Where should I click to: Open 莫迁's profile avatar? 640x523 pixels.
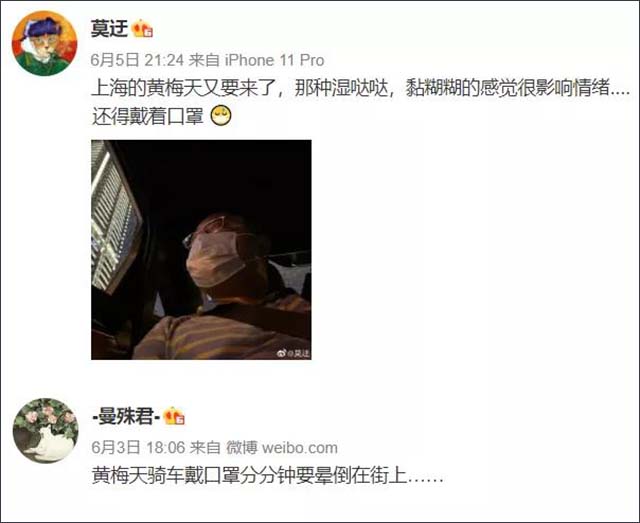click(44, 43)
